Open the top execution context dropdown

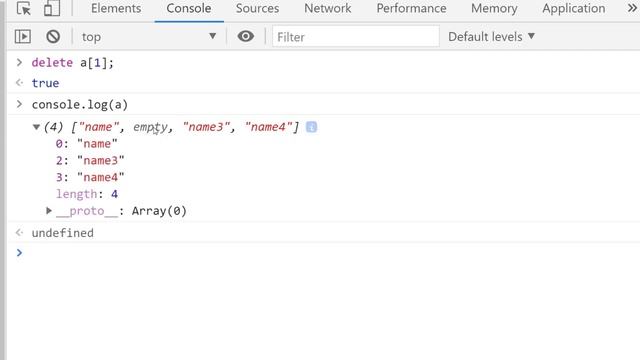(x=149, y=37)
